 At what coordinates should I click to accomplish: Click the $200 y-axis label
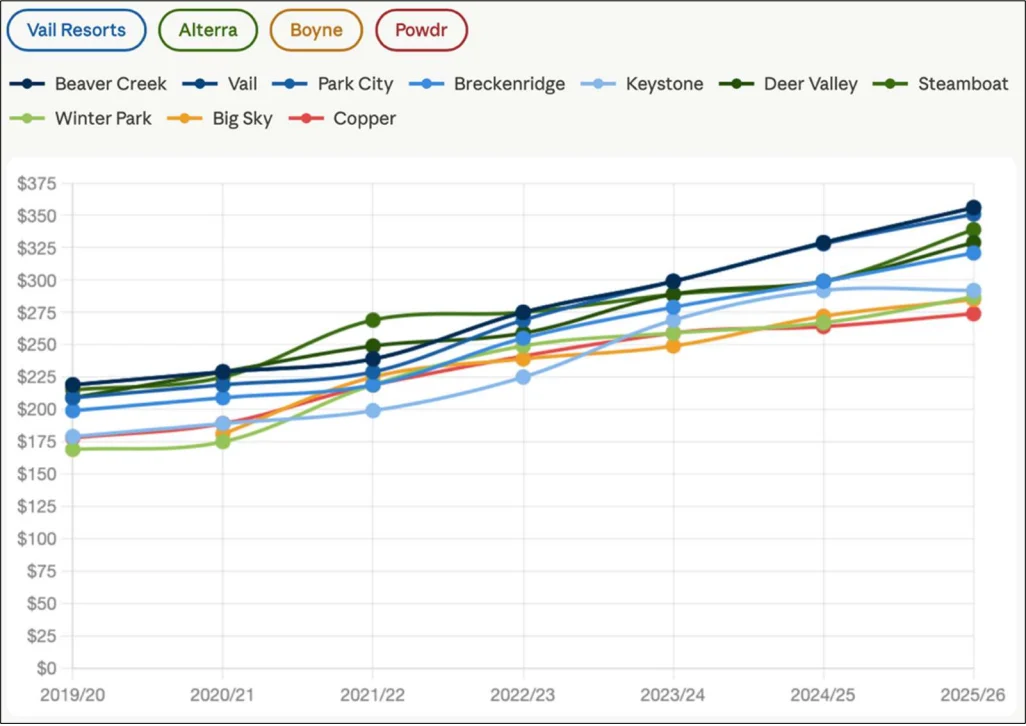(x=37, y=409)
